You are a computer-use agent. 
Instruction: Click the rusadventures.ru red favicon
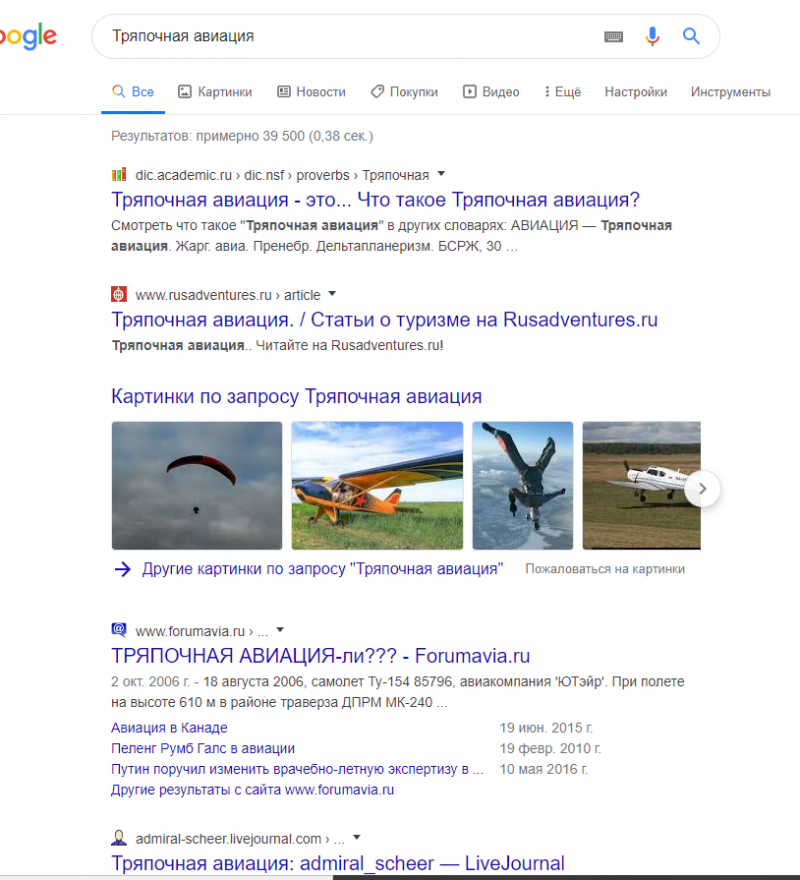point(118,294)
